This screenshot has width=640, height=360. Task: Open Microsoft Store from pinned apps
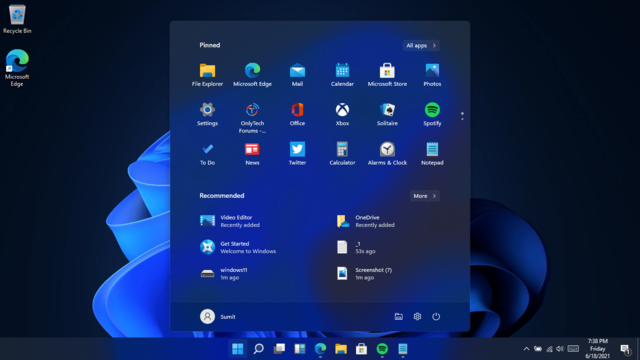tap(387, 75)
